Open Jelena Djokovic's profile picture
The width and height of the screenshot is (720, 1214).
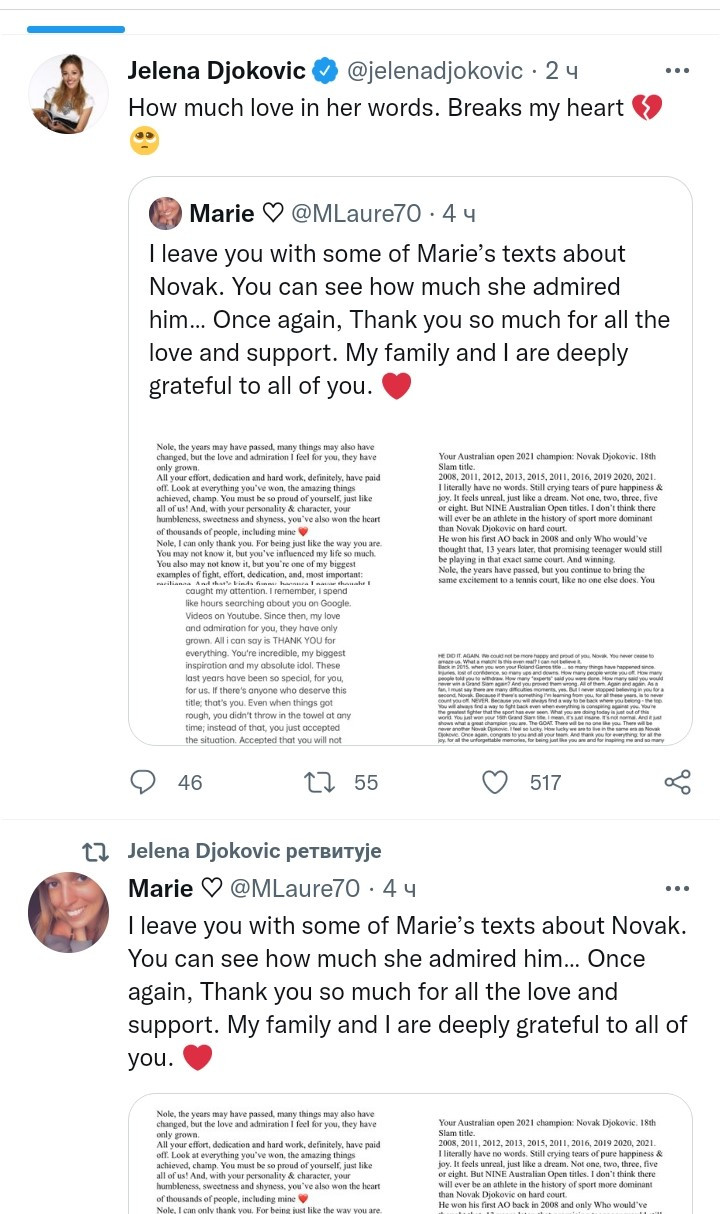(x=68, y=94)
